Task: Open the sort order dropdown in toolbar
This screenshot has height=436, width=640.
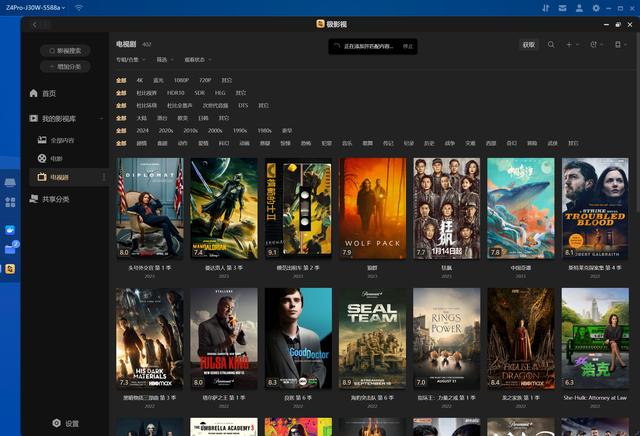Action: point(596,44)
